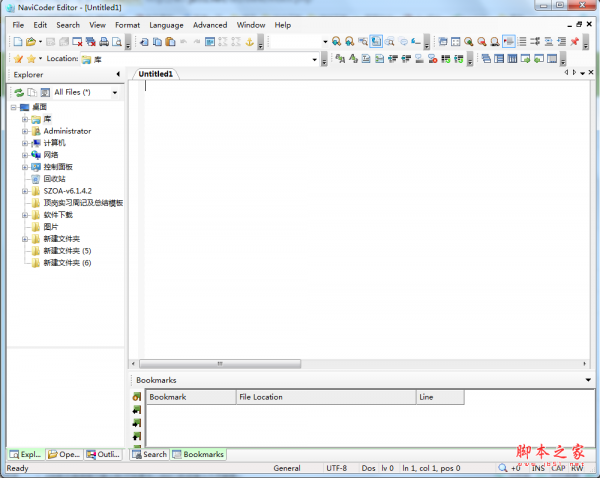Click the yellow anchor icon

249,42
